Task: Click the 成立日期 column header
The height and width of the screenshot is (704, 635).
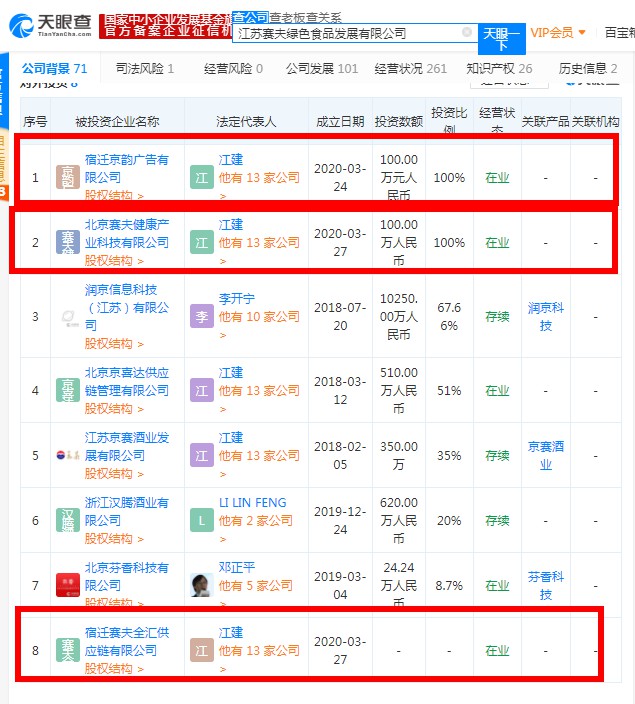Action: click(x=340, y=122)
